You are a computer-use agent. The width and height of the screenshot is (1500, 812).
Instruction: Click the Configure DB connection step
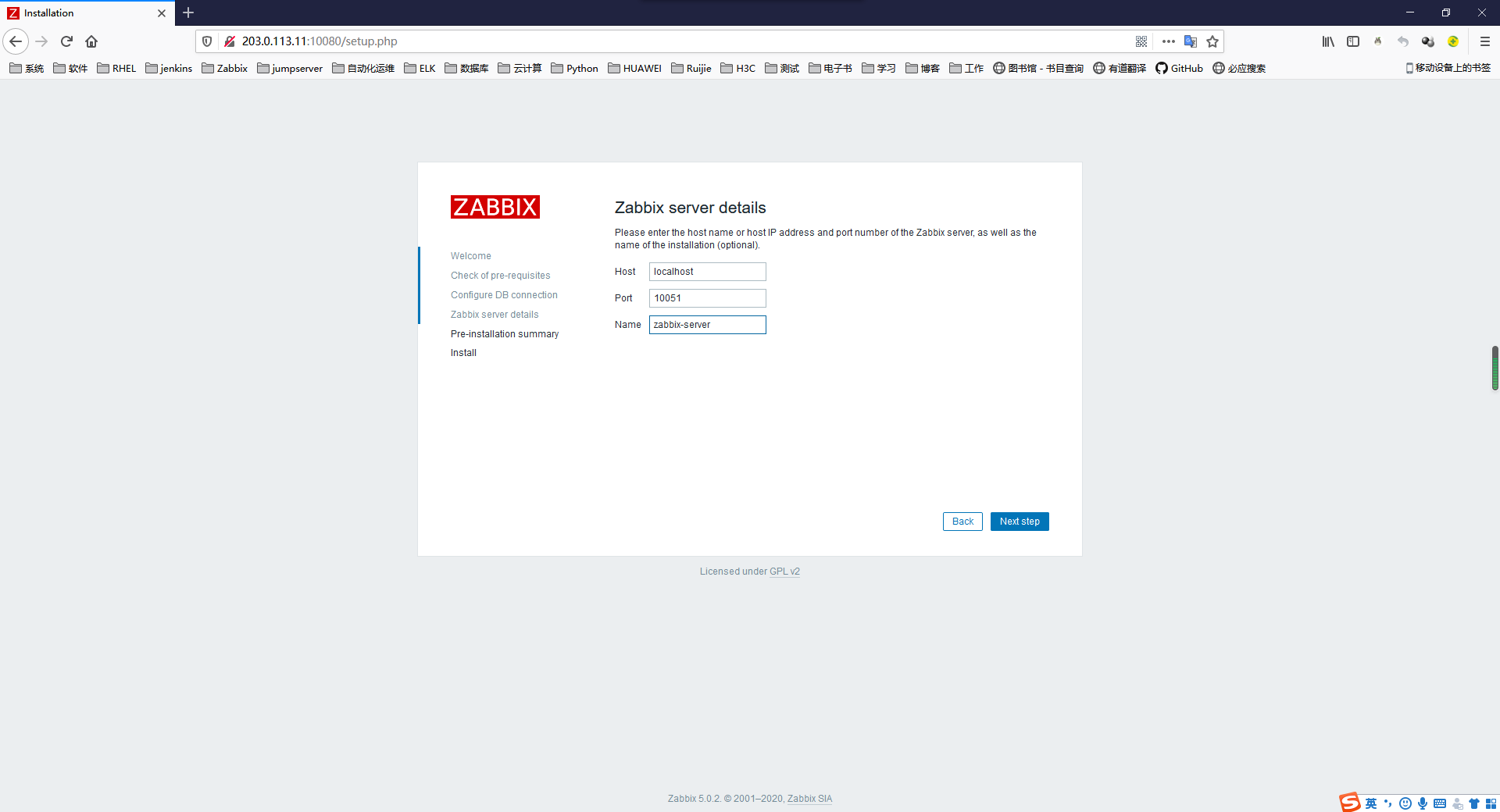pyautogui.click(x=504, y=295)
